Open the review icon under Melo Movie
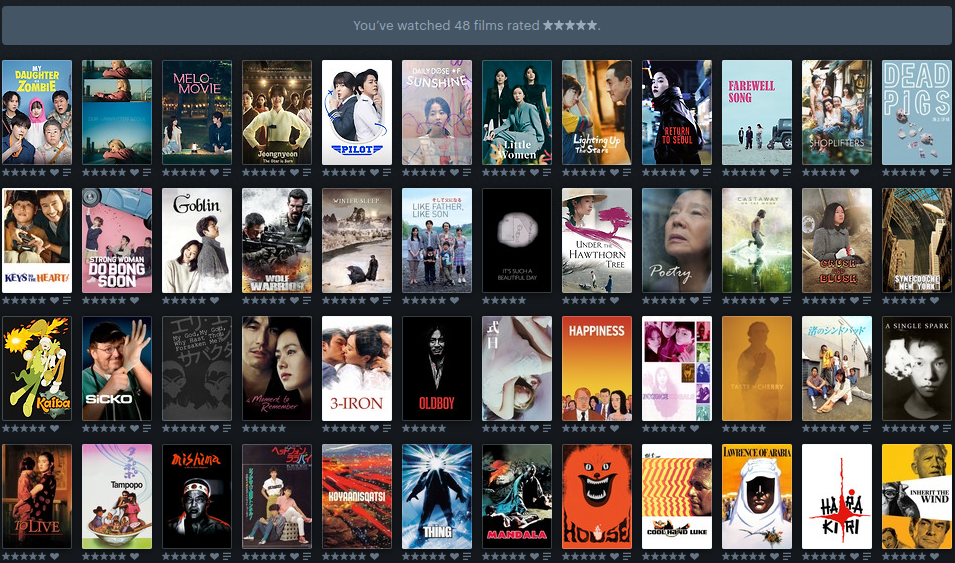 coord(227,172)
